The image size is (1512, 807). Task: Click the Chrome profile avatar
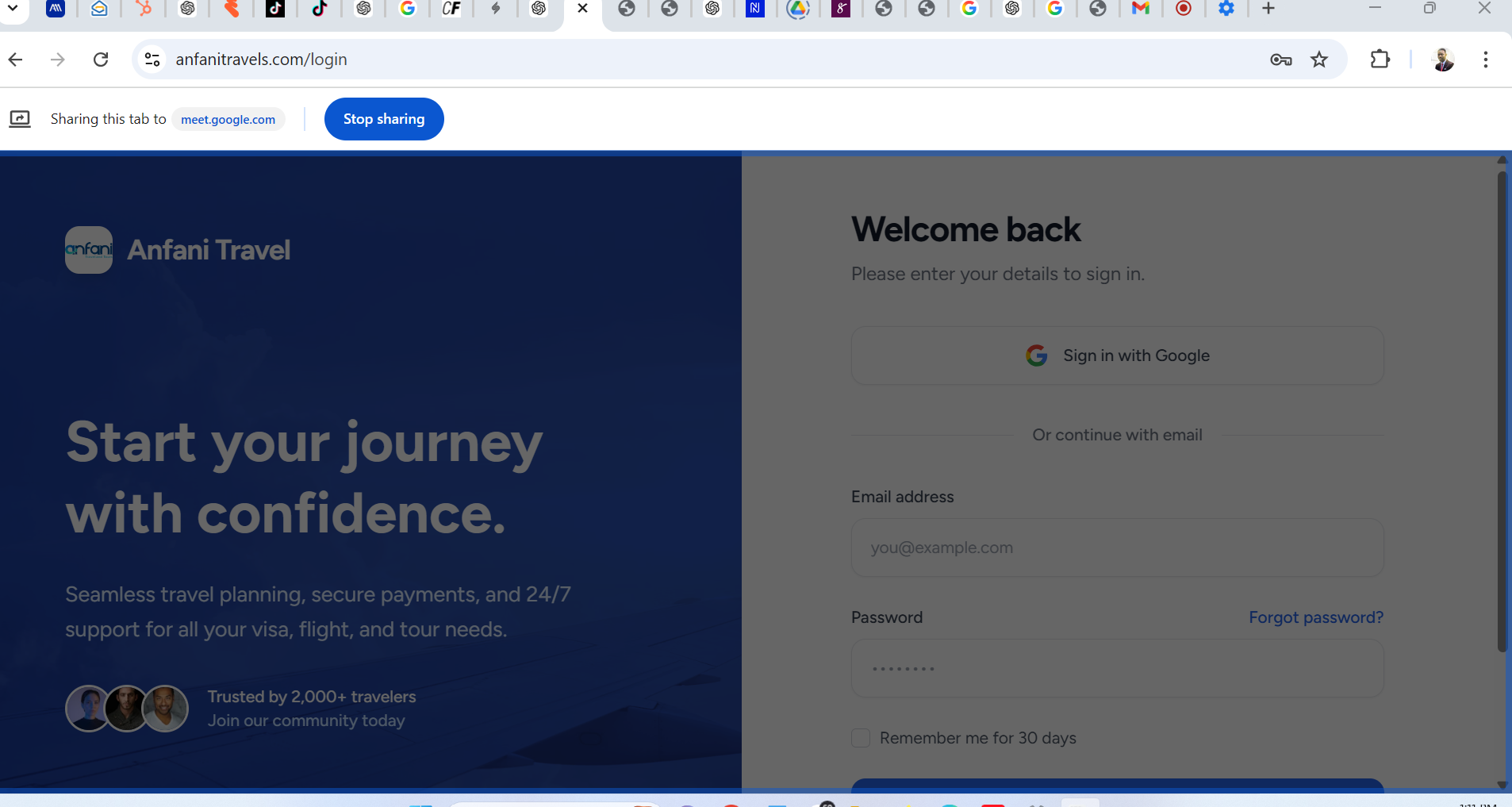1443,60
